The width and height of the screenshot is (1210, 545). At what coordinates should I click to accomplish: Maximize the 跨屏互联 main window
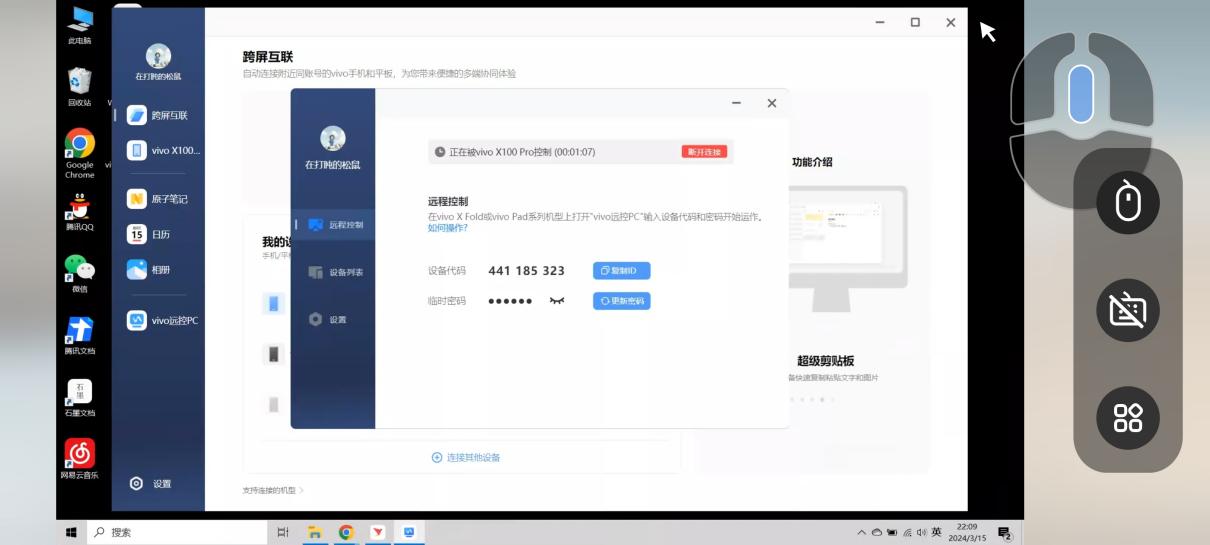915,22
